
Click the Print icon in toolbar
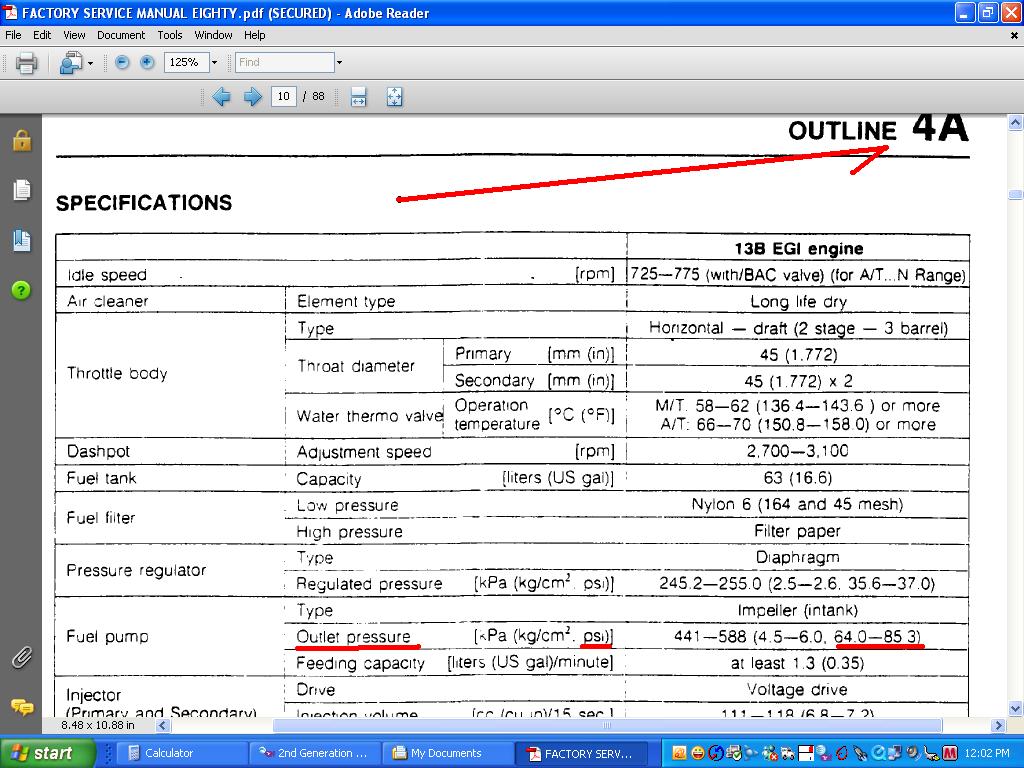pyautogui.click(x=27, y=63)
